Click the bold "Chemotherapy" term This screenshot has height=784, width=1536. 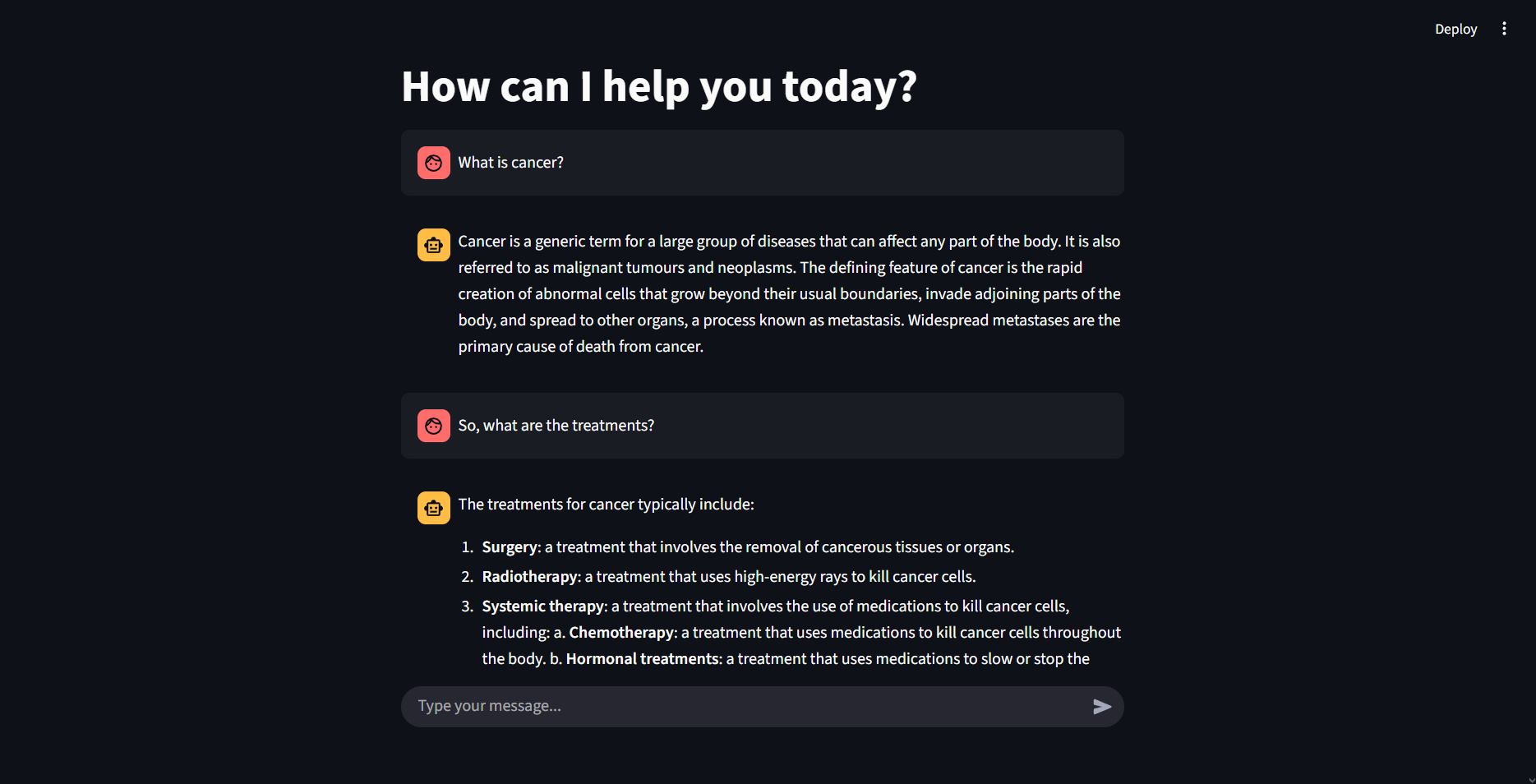point(621,633)
